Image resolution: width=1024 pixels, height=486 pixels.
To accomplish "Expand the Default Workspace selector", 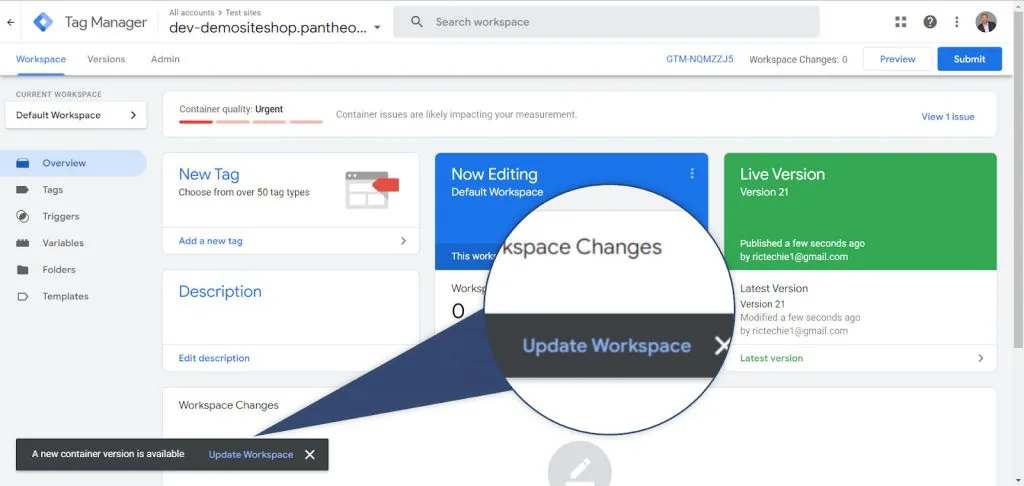I will [x=76, y=115].
